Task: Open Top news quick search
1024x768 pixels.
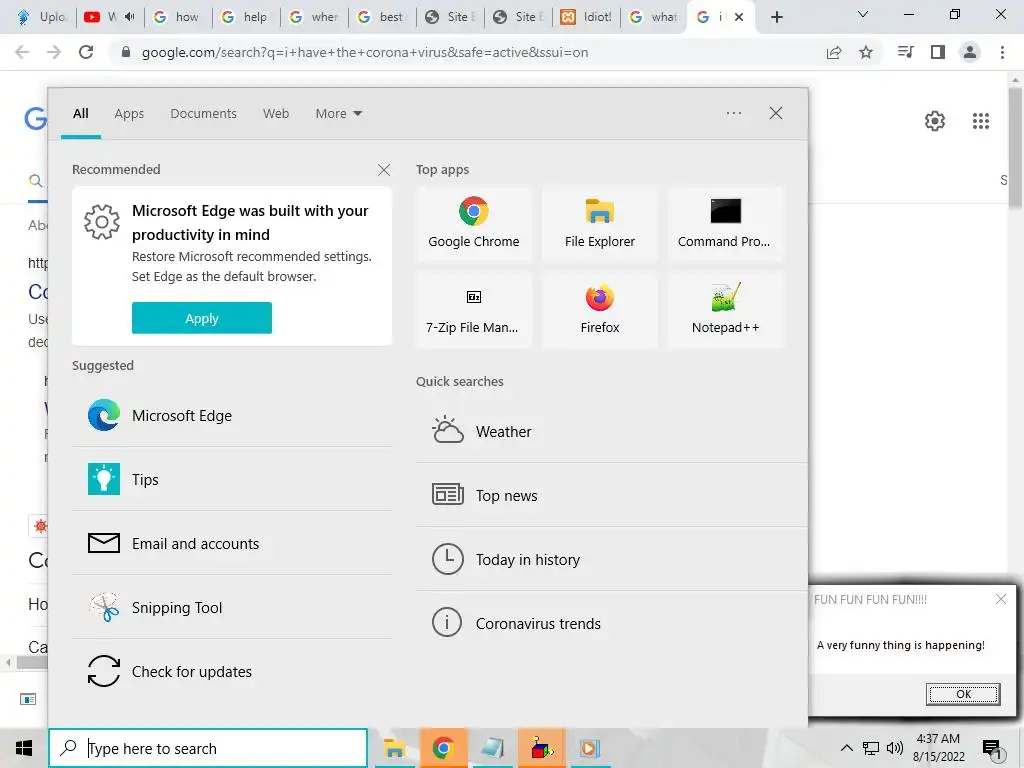Action: point(611,495)
